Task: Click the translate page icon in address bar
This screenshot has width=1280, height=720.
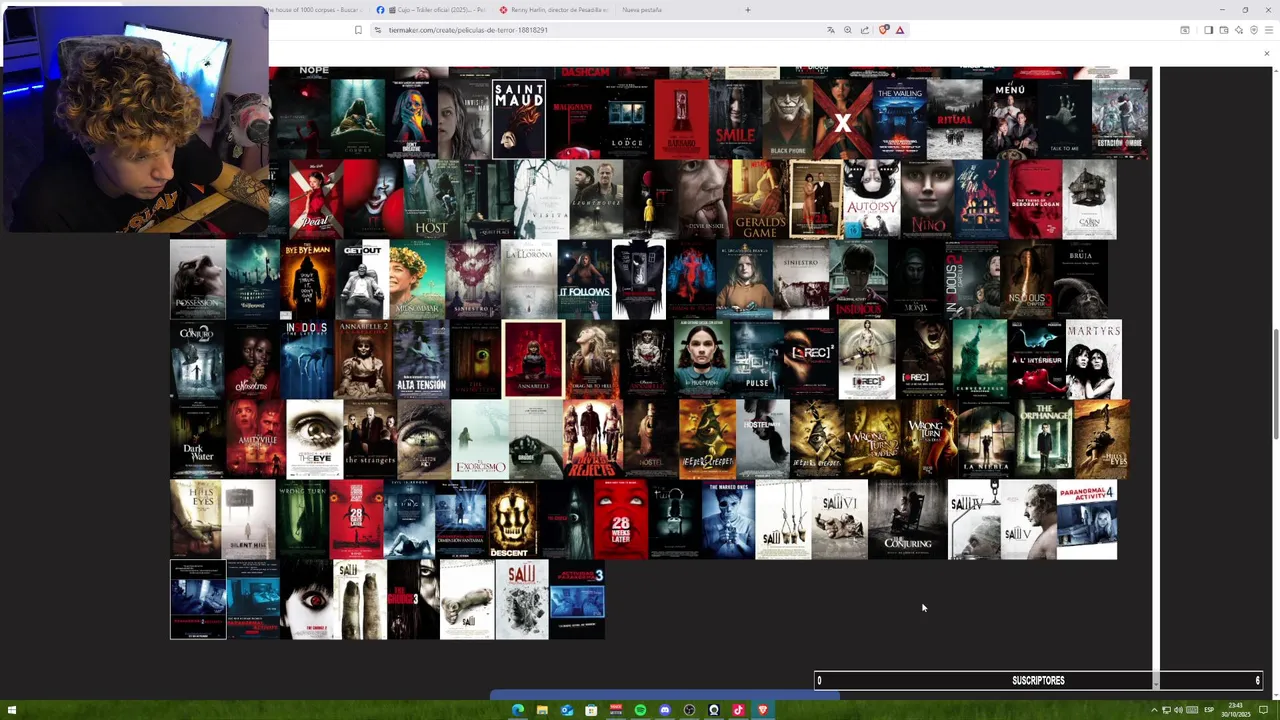Action: [831, 30]
